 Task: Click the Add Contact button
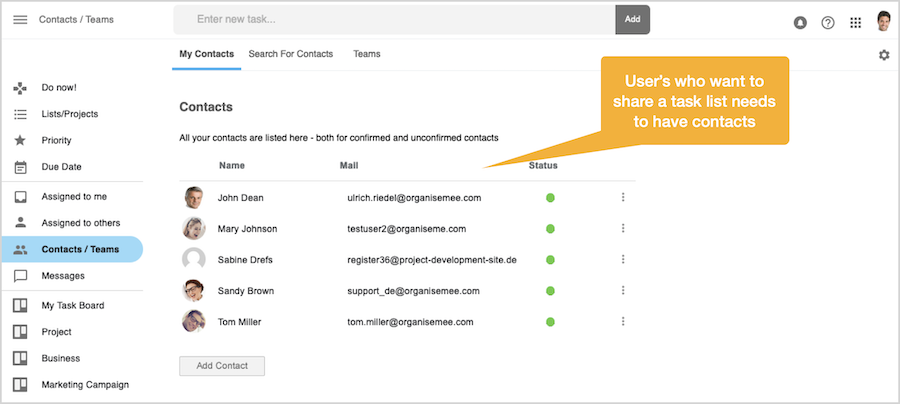222,366
